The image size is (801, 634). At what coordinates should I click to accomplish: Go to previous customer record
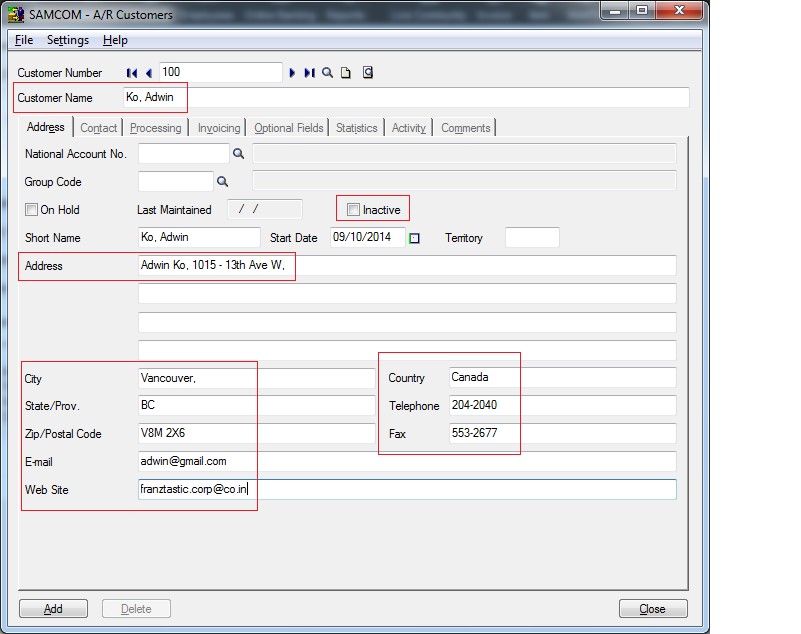click(149, 73)
